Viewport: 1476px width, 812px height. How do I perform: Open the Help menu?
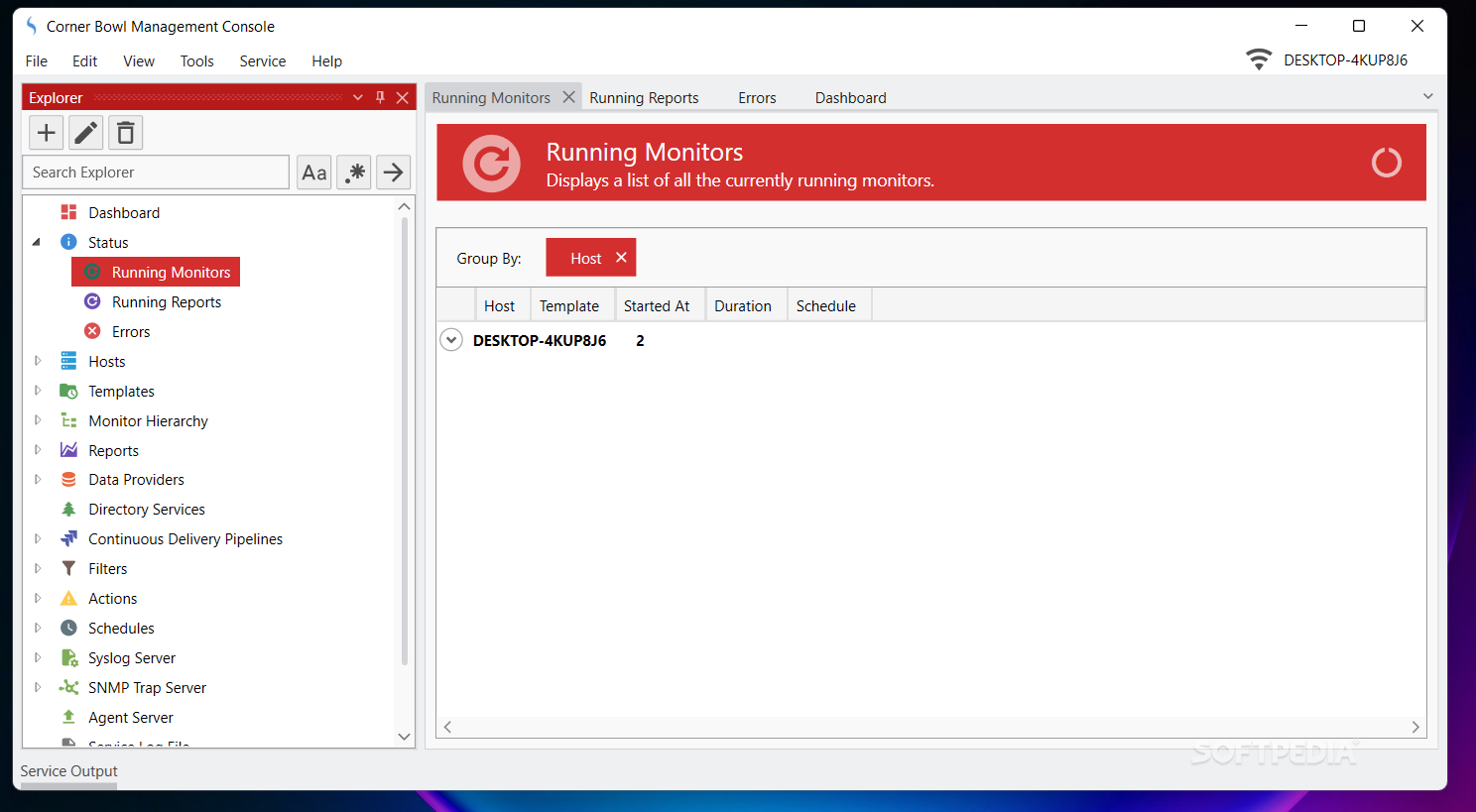(x=327, y=61)
